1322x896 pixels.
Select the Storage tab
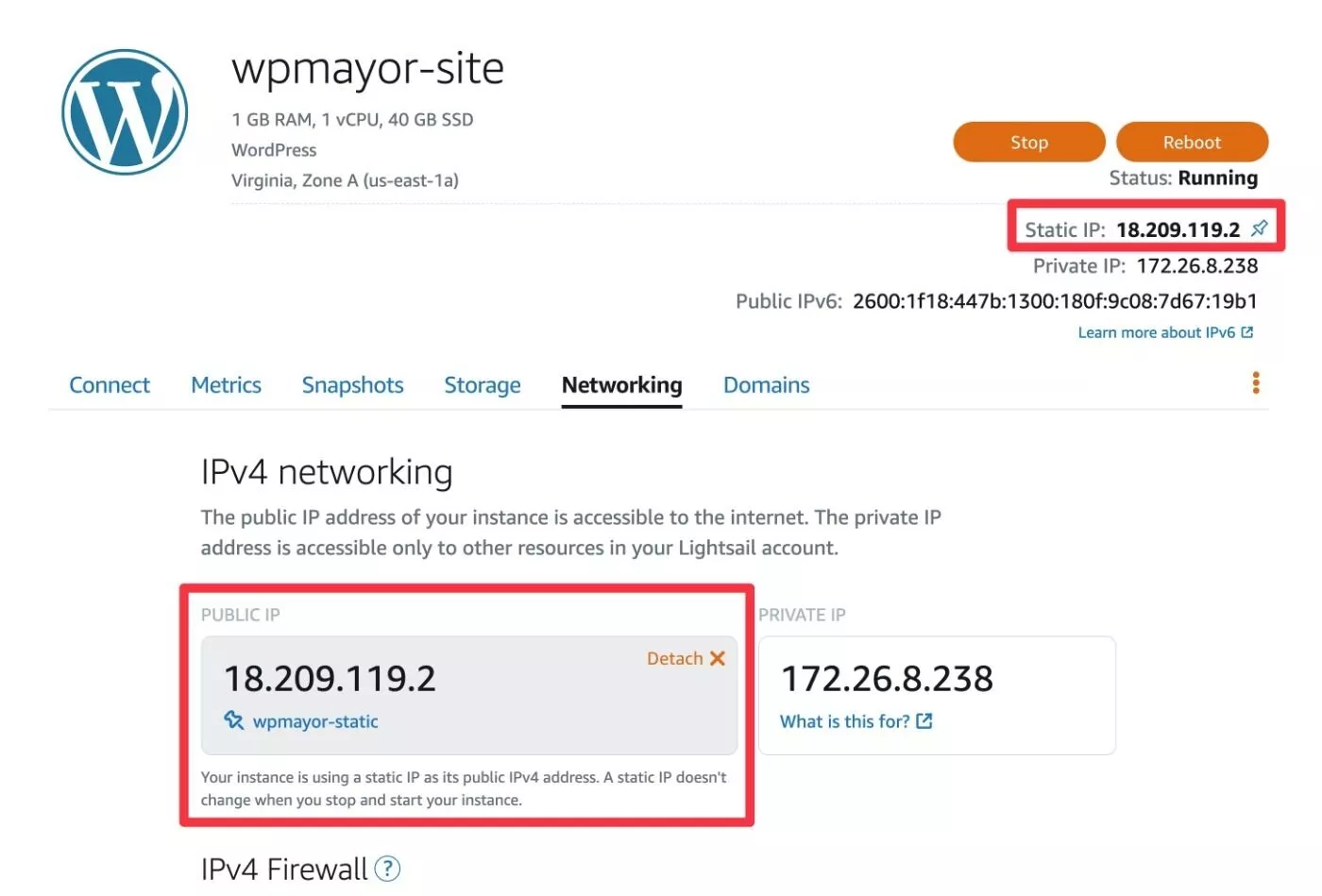[482, 385]
